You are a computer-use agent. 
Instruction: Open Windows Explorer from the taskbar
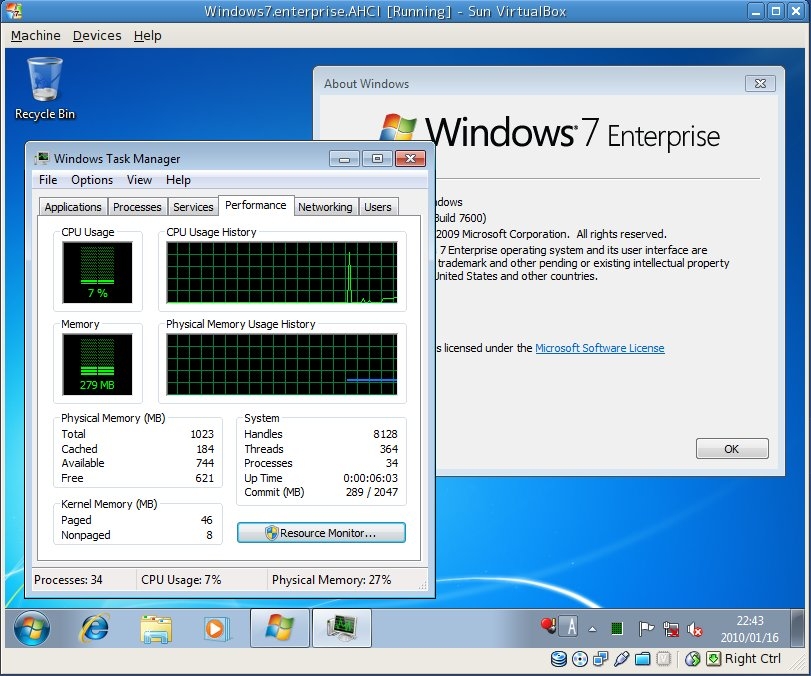point(156,628)
